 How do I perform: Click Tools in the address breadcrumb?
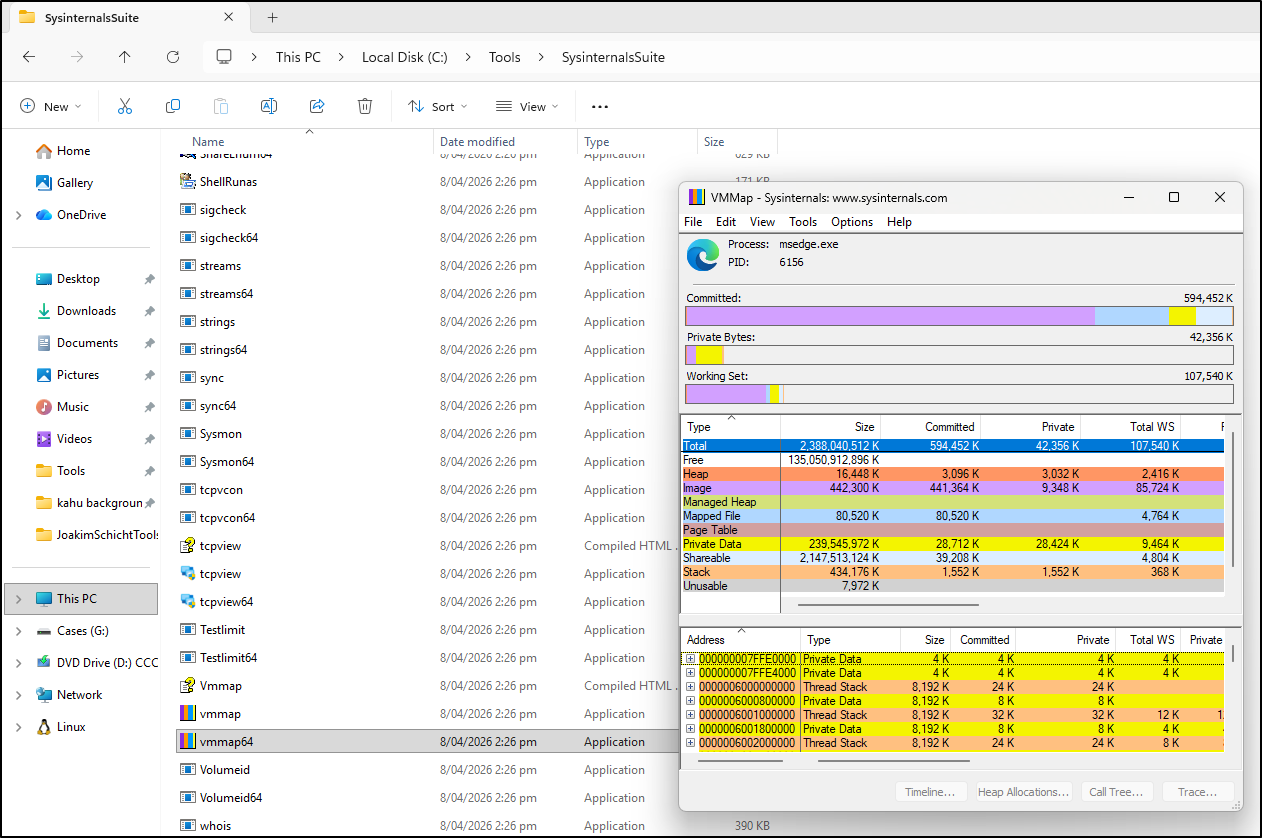(x=505, y=57)
